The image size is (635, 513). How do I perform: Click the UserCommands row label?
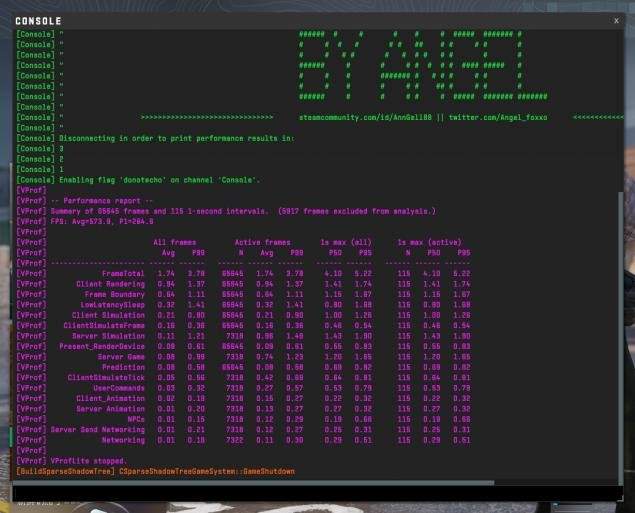pyautogui.click(x=119, y=388)
